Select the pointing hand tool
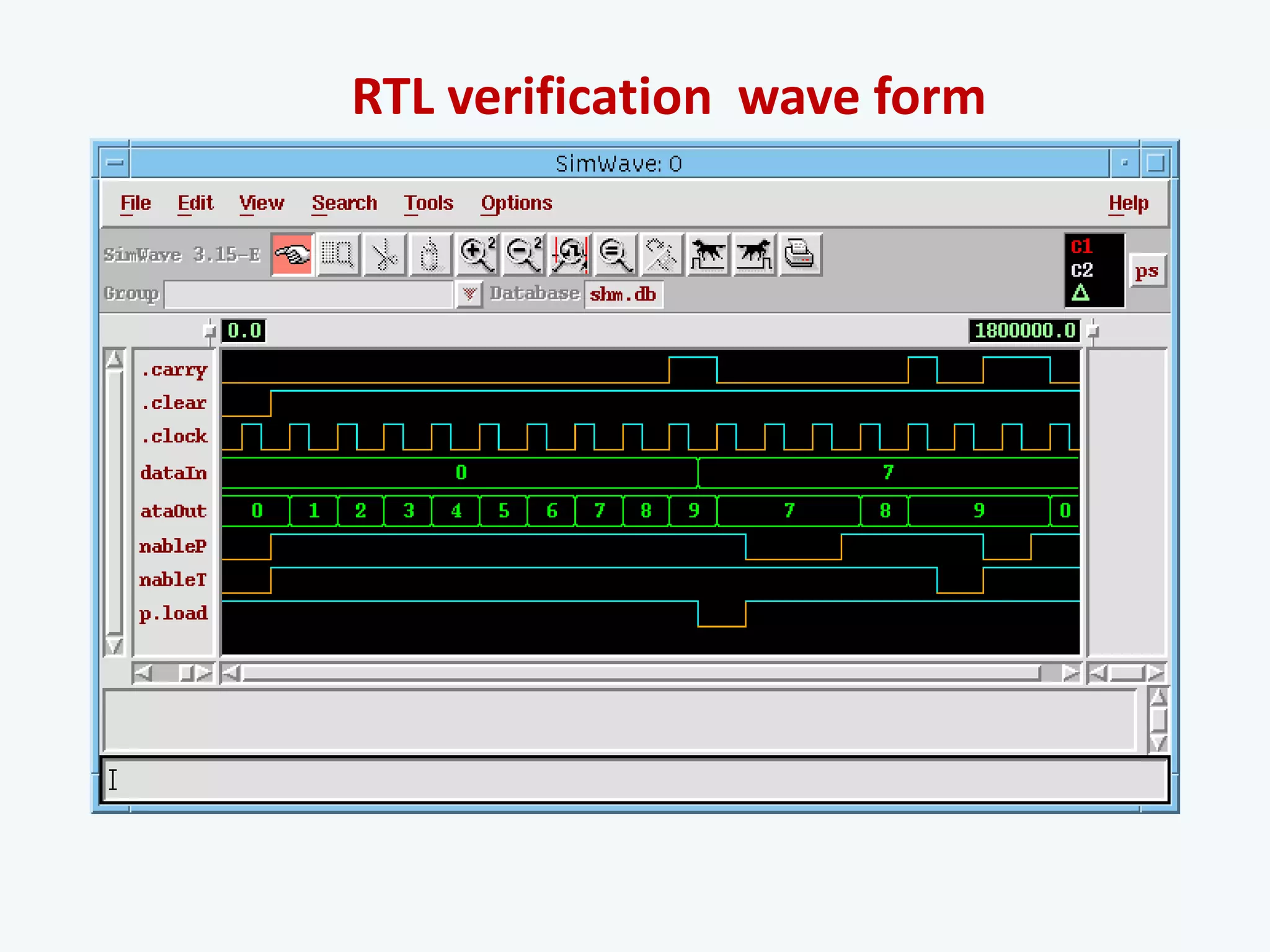The image size is (1270, 952). tap(293, 254)
